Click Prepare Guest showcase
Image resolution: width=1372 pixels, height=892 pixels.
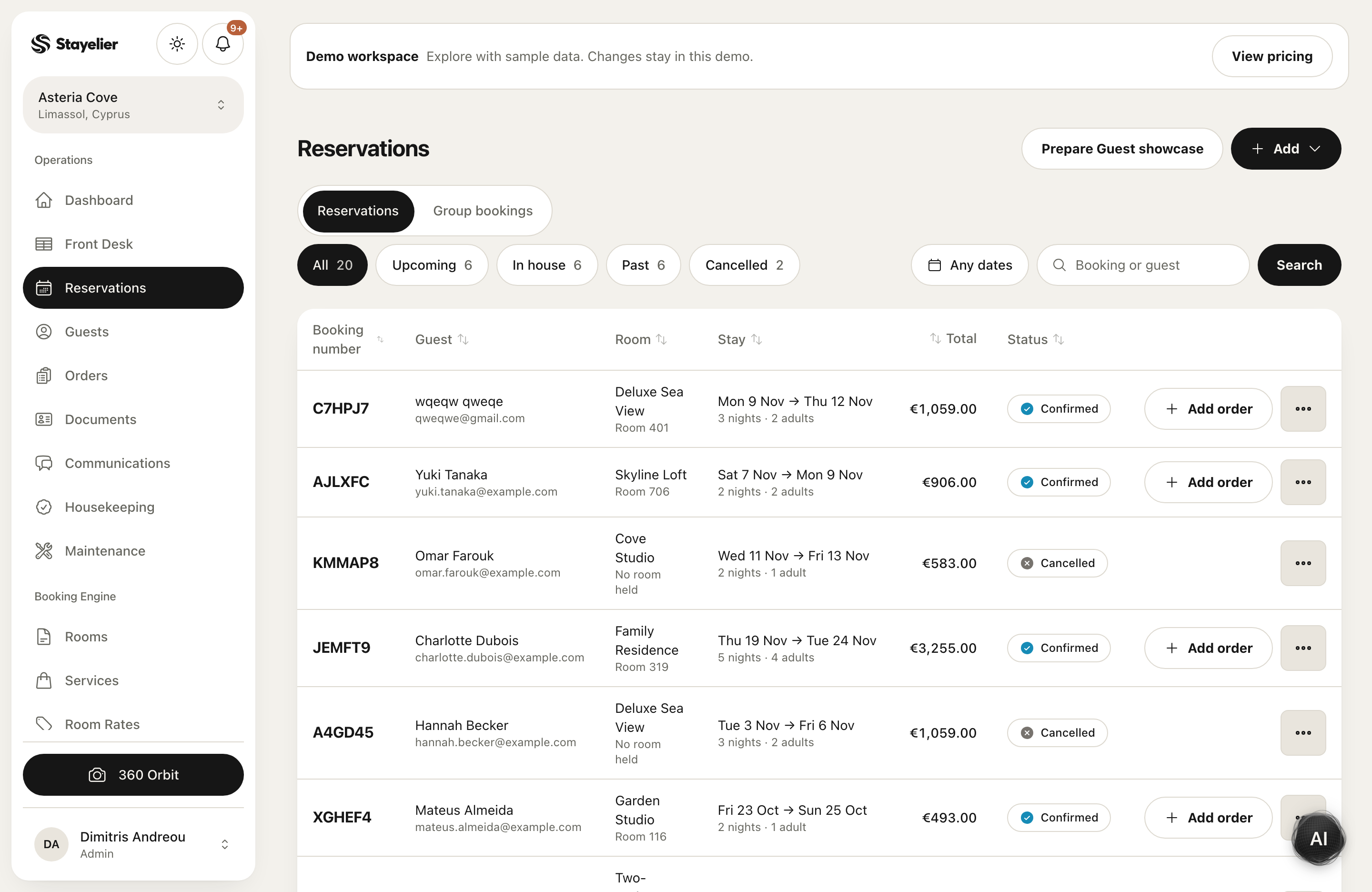1122,149
